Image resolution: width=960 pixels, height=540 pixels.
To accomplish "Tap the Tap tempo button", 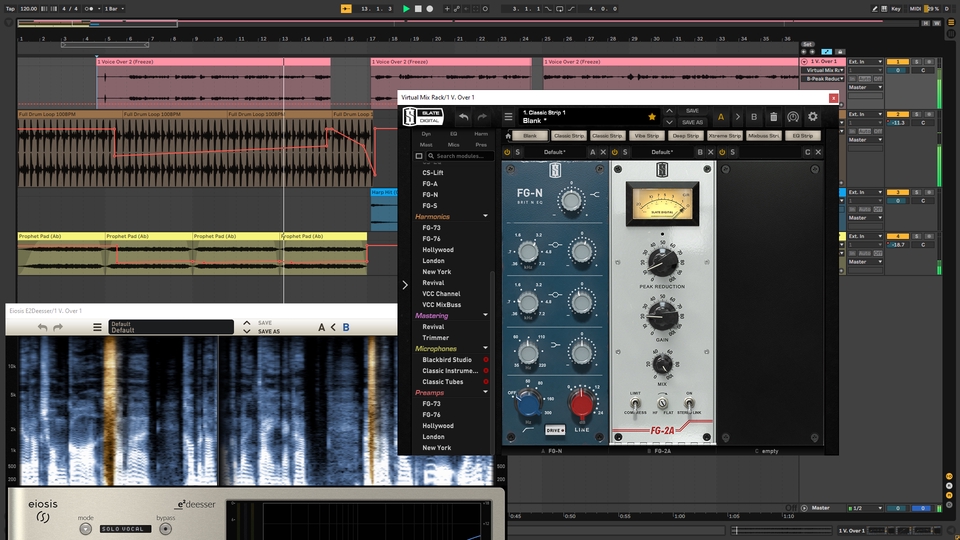I will (10, 9).
